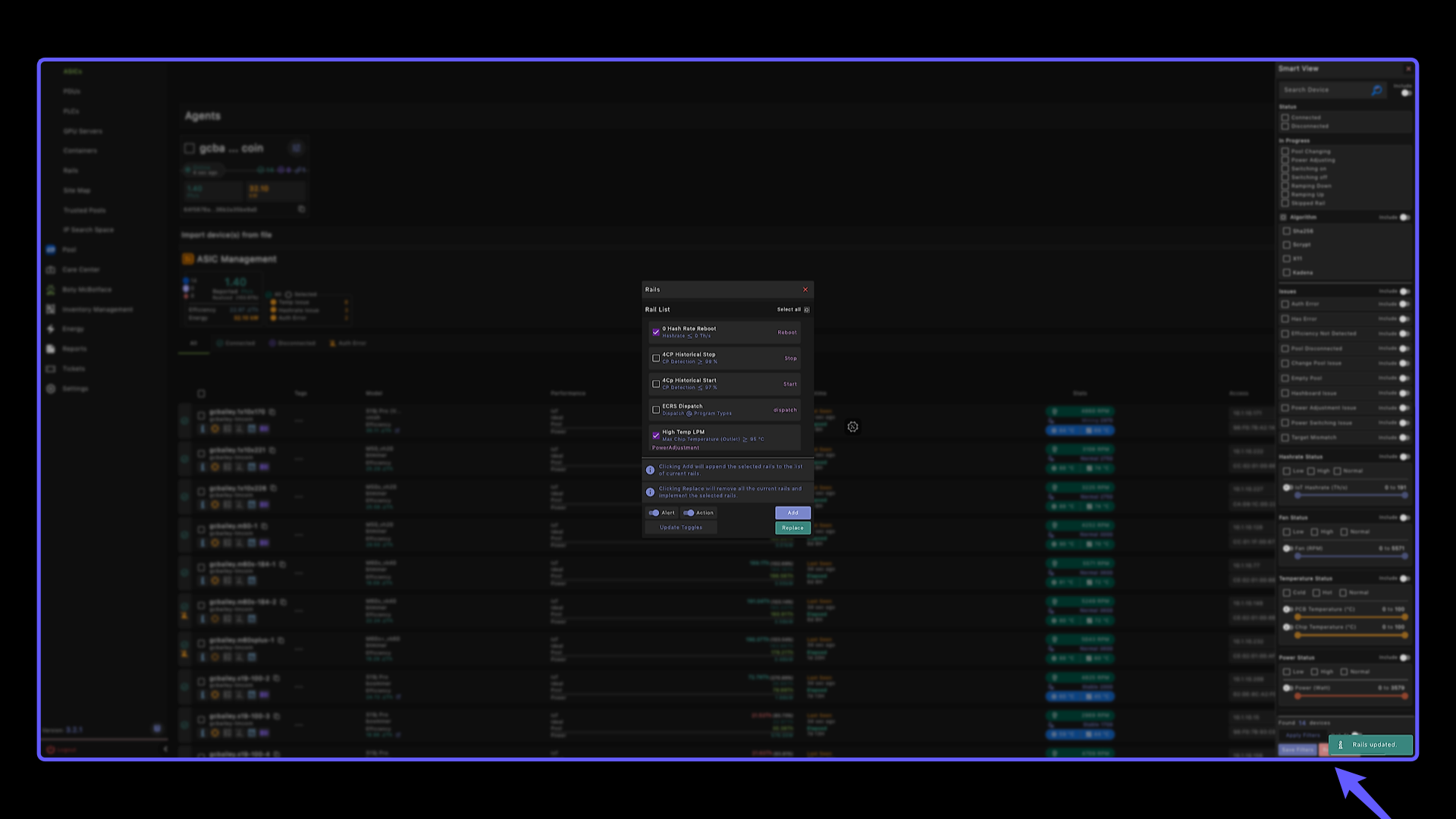Screen dimensions: 1456x819
Task: Check the Sha256 algorithm filter
Action: [x=1286, y=231]
